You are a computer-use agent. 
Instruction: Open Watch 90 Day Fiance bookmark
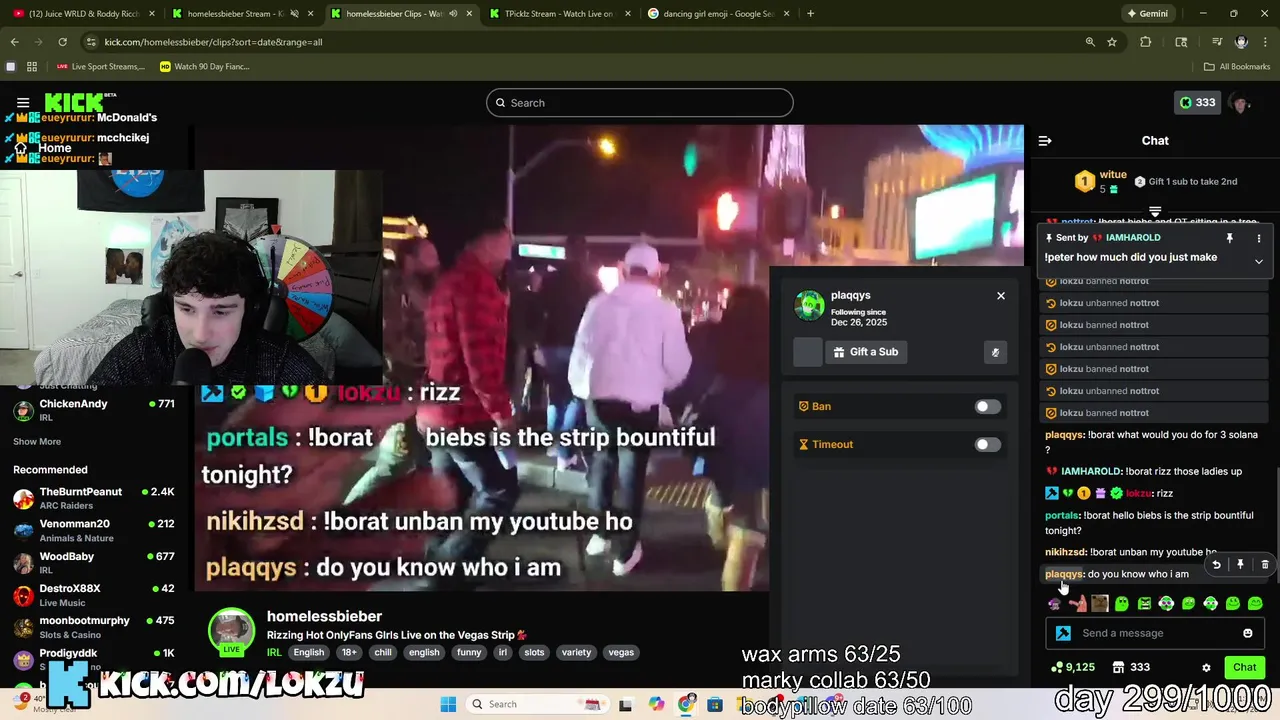pos(204,67)
